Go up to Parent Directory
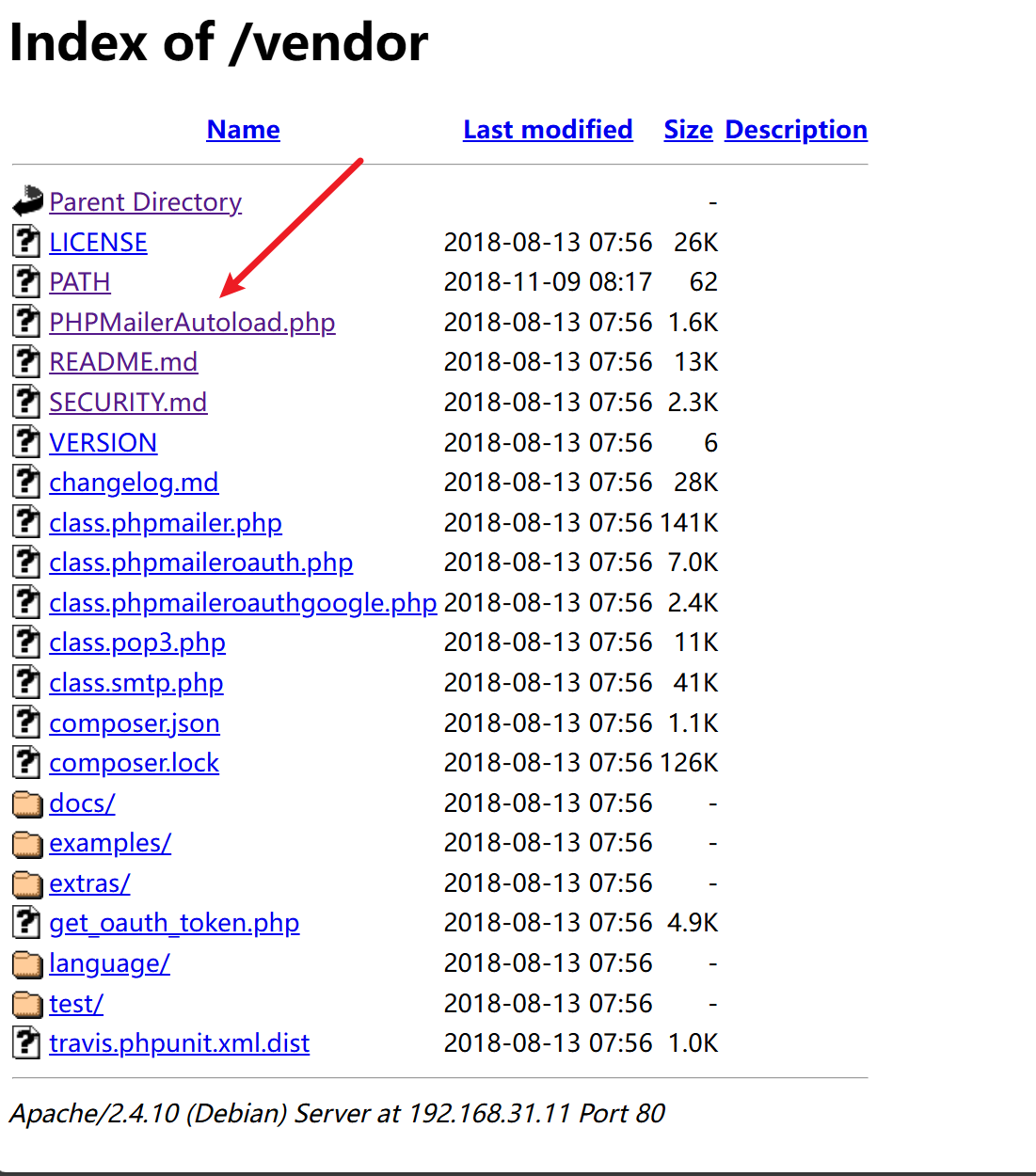This screenshot has height=1176, width=1036. 145,201
